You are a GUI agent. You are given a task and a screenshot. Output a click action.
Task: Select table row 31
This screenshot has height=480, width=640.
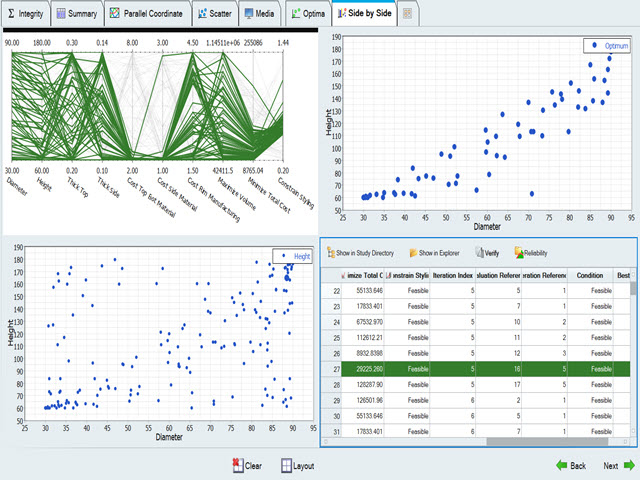coord(476,431)
